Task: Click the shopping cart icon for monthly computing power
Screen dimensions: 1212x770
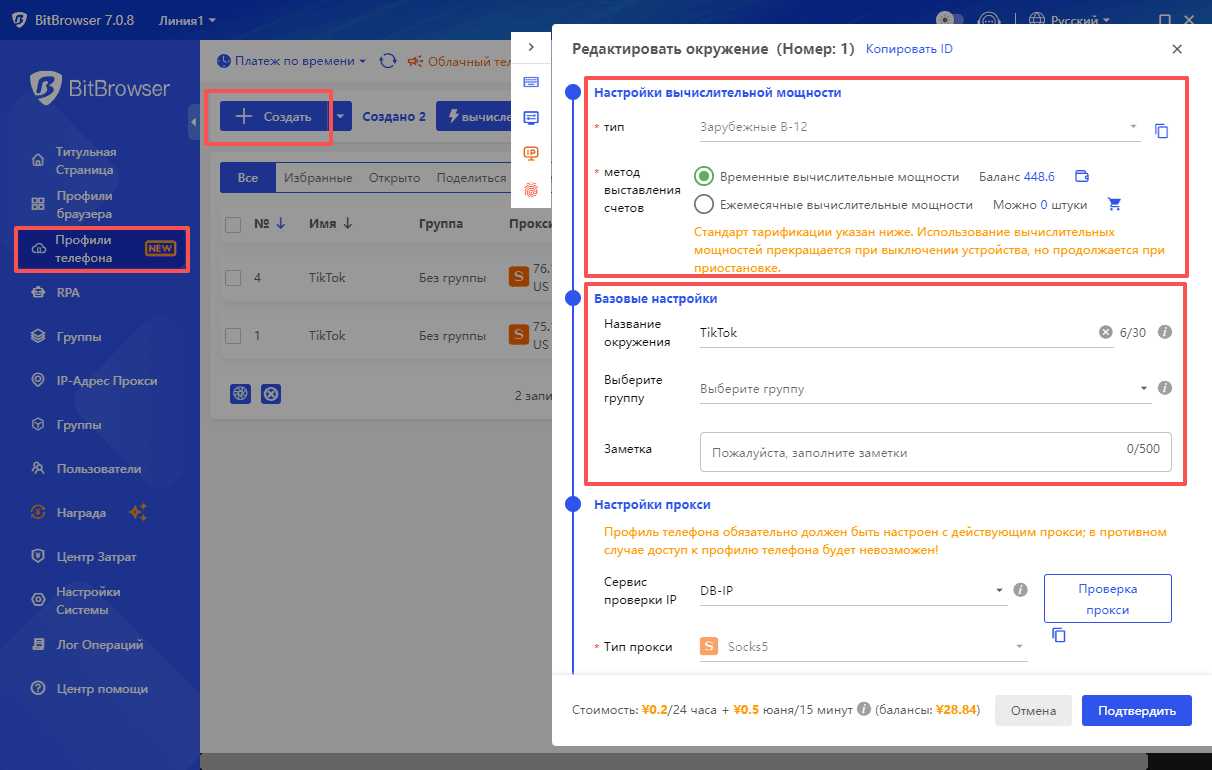Action: pos(1115,205)
